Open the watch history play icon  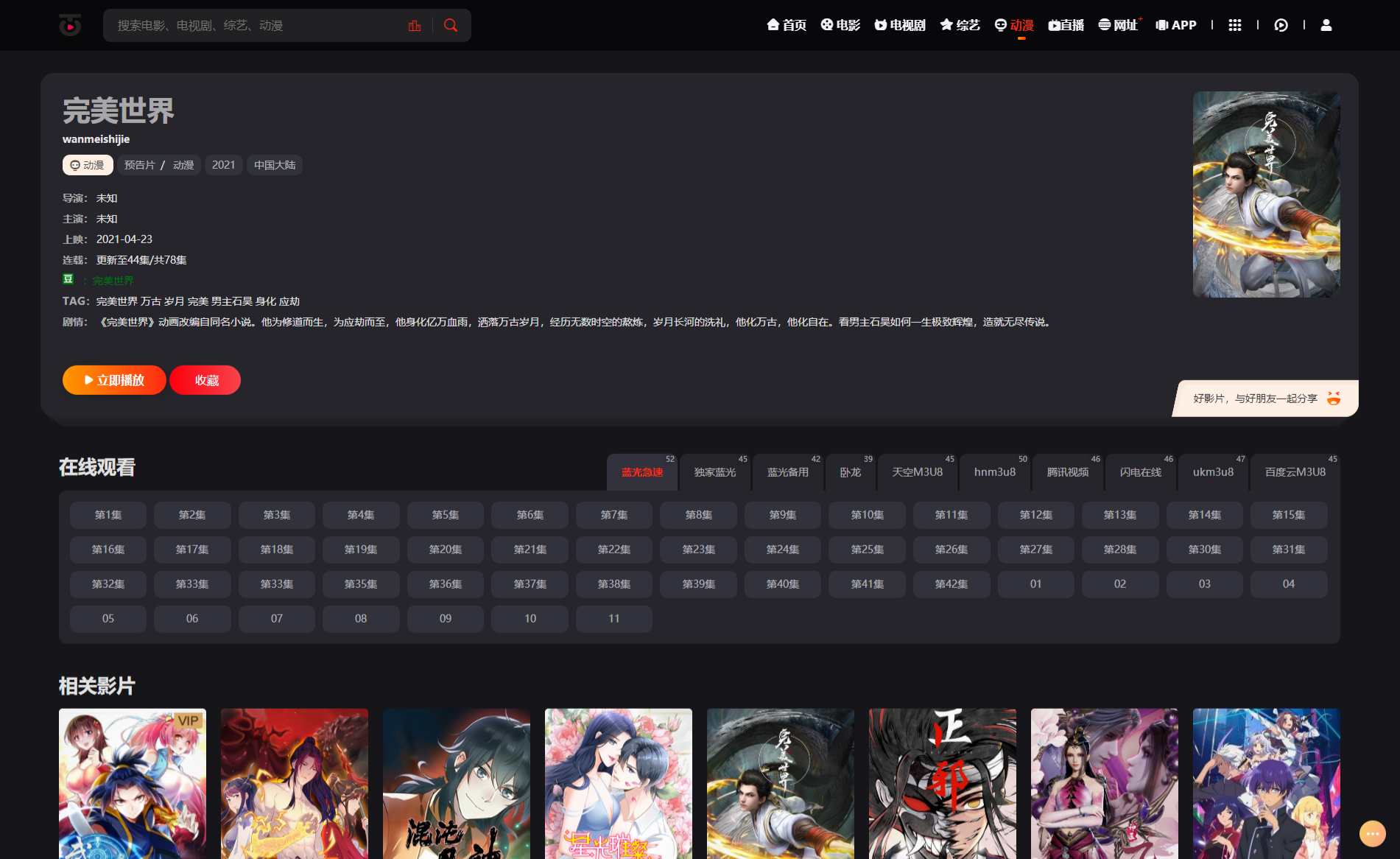1281,25
